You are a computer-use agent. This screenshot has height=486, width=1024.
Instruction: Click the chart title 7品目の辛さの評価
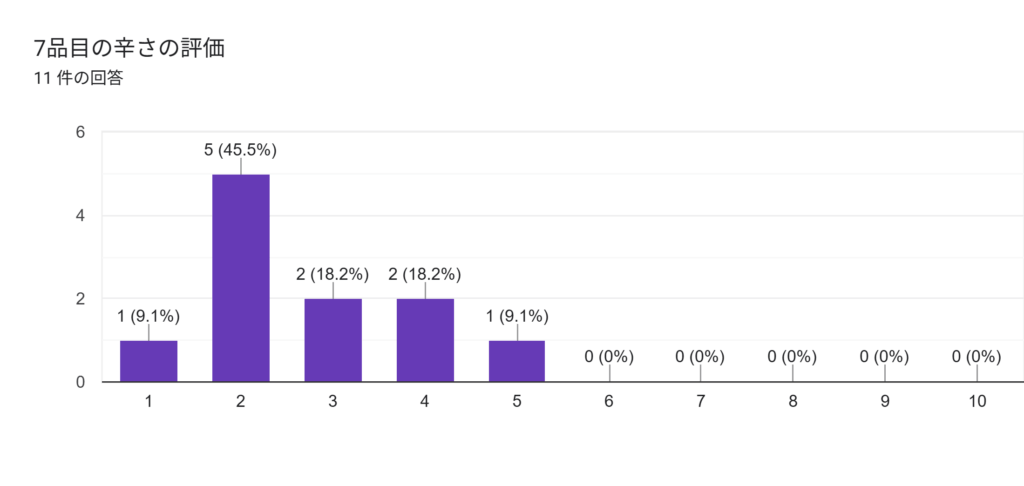click(128, 48)
